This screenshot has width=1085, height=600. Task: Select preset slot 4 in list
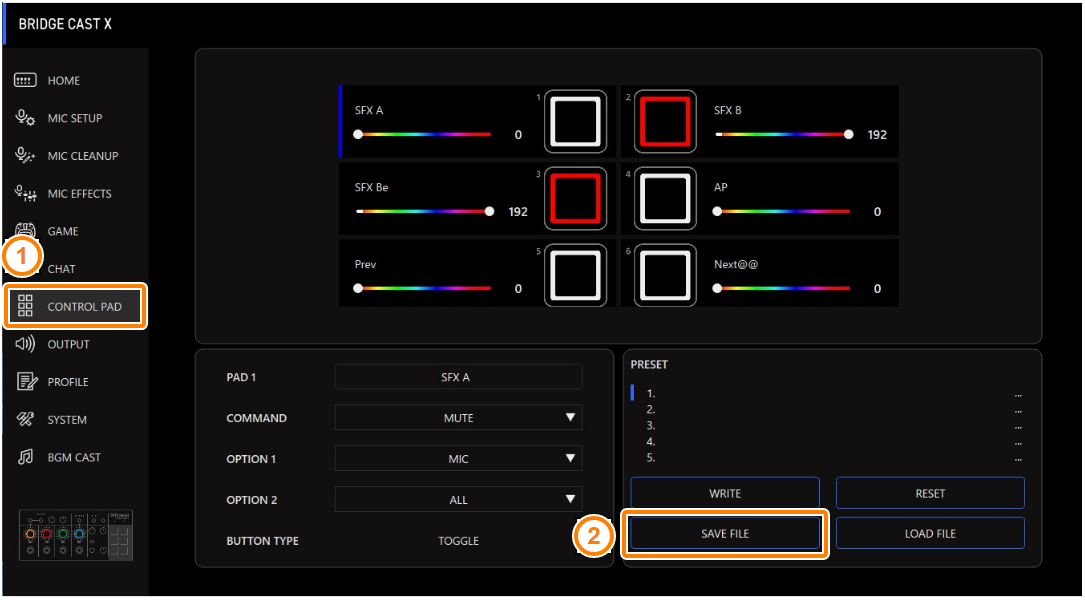(828, 442)
